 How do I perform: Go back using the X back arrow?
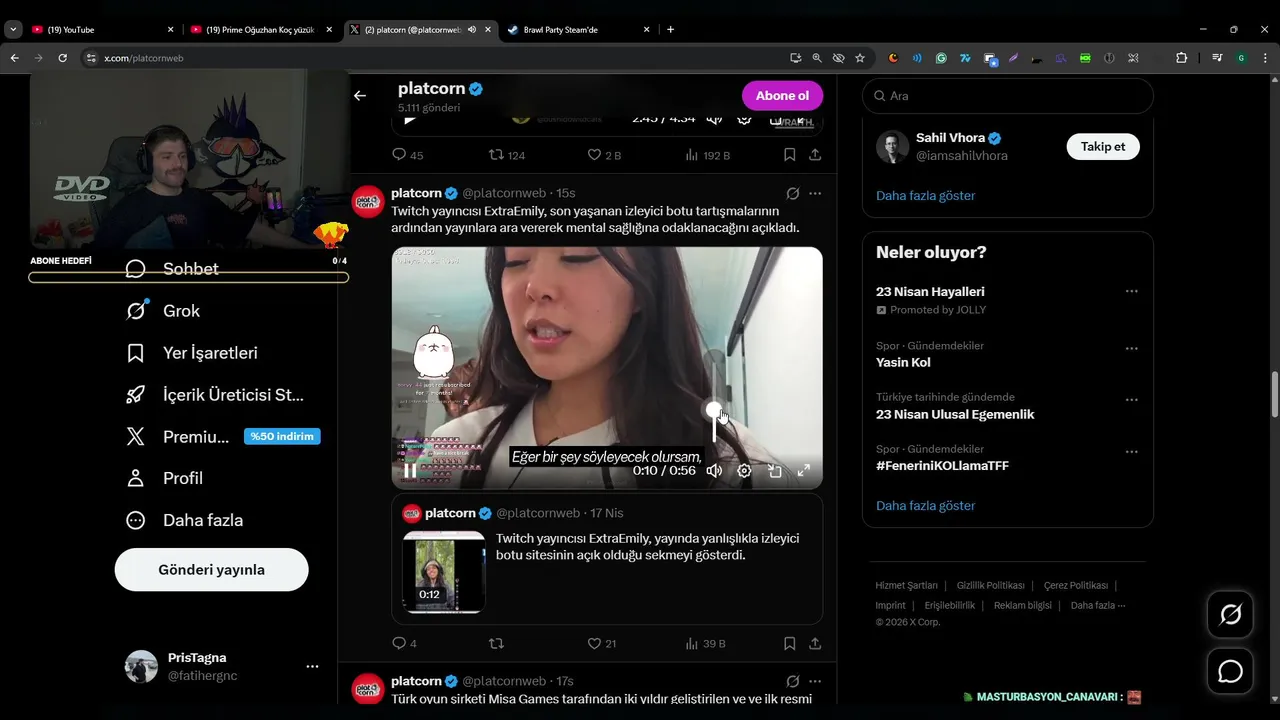point(360,96)
